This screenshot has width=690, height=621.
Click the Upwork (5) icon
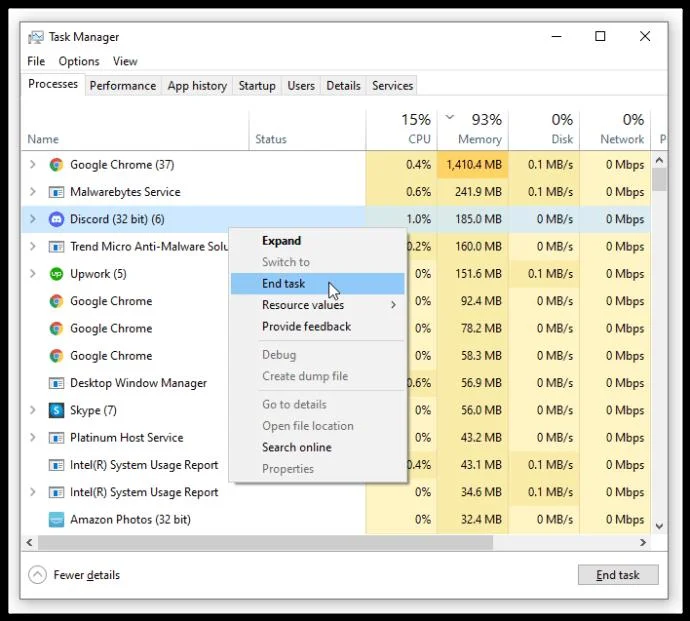click(56, 274)
